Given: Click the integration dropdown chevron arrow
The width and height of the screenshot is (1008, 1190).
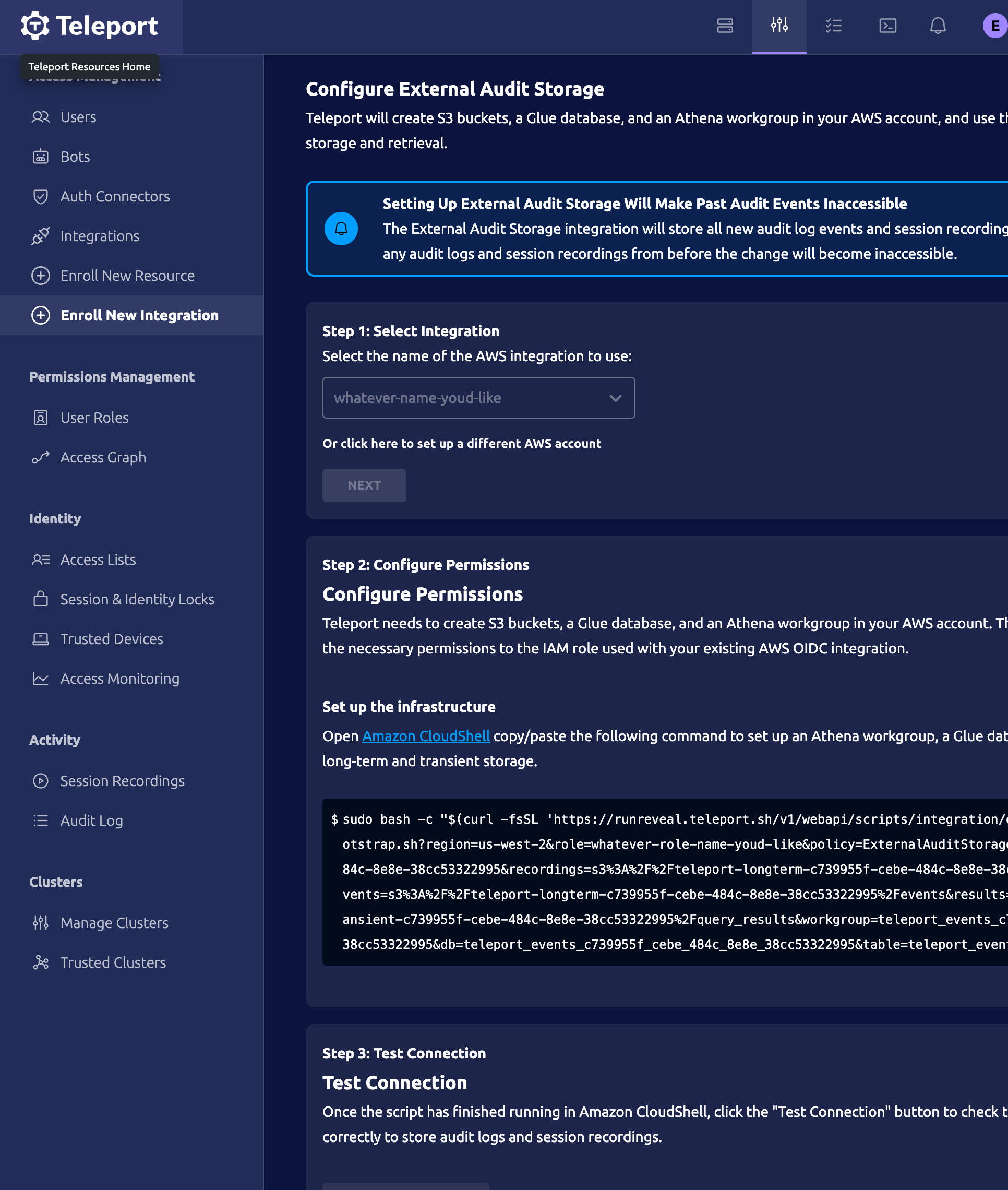Looking at the screenshot, I should (x=615, y=398).
